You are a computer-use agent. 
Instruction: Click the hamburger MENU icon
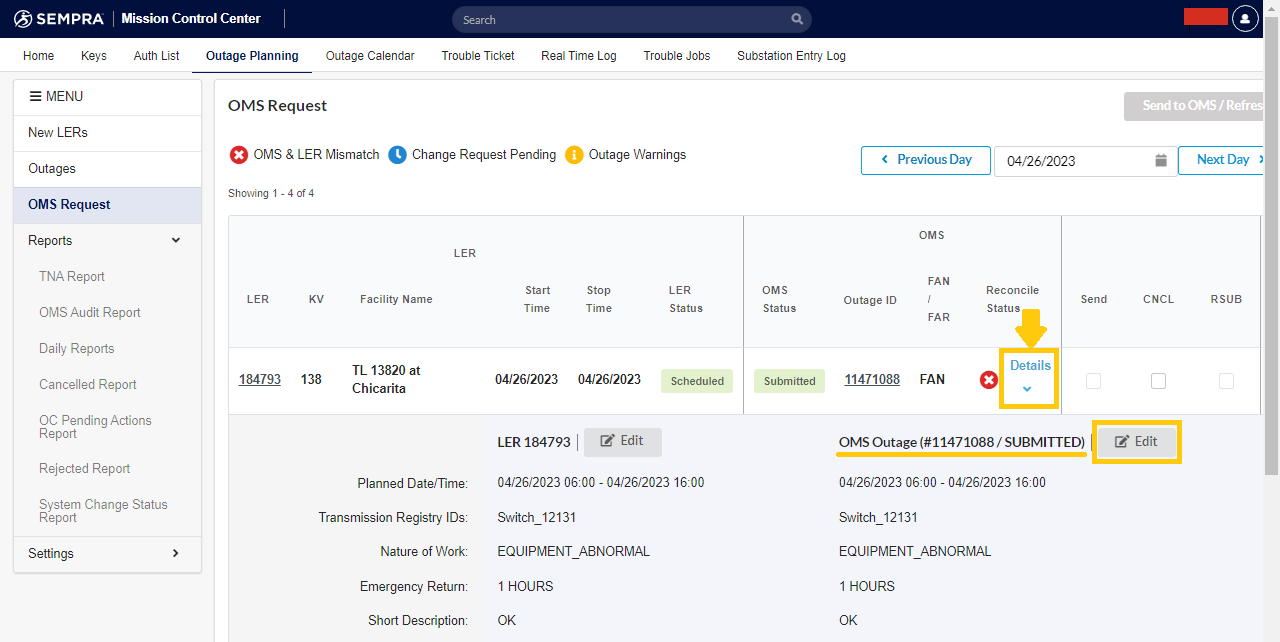36,97
